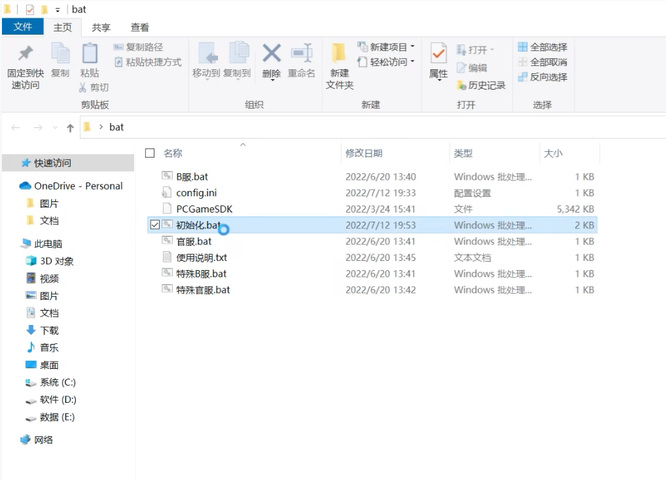Switch to the 共享 ribbon tab
Screen dimensions: 666x480
(x=101, y=28)
